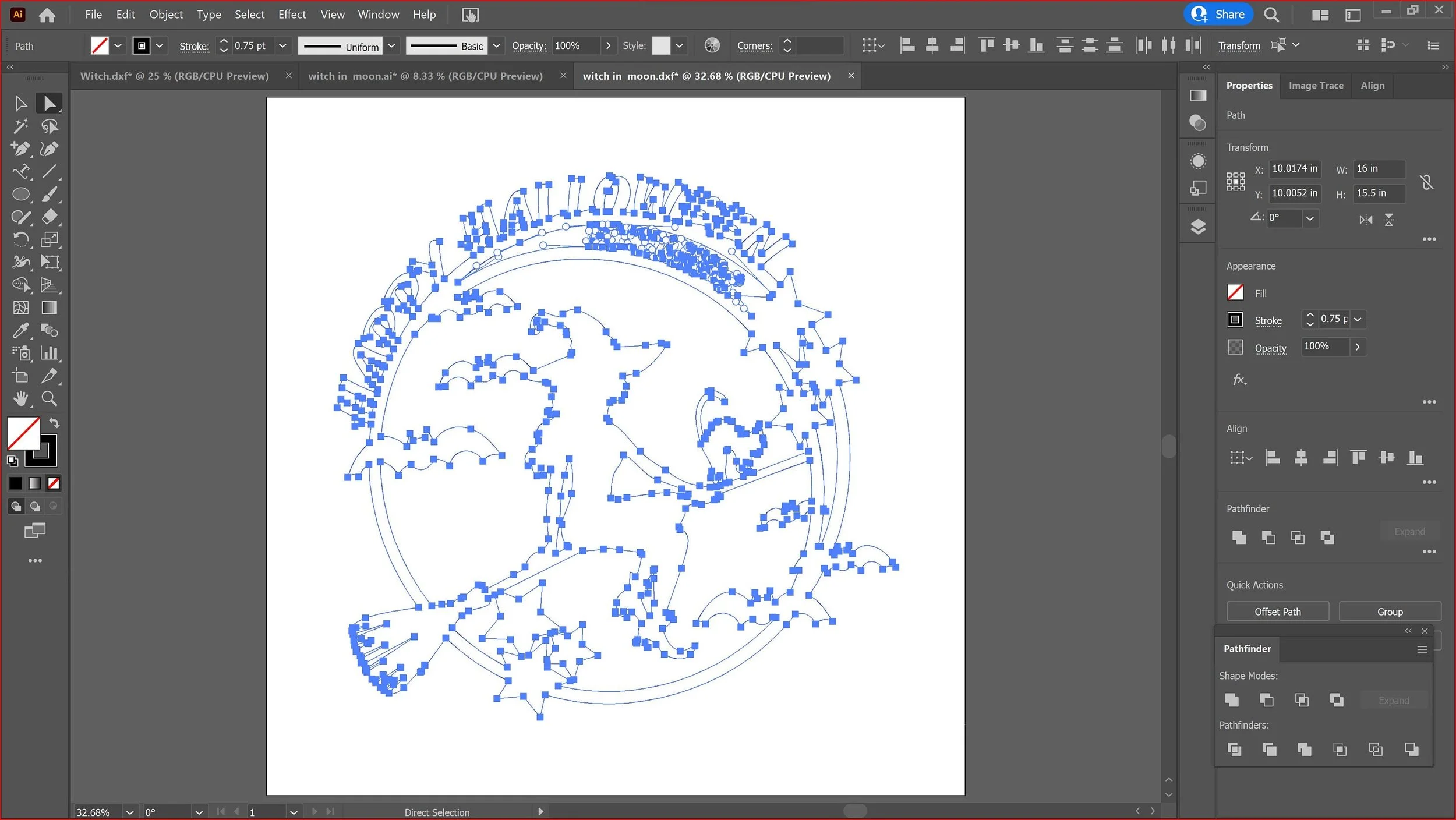Image resolution: width=1456 pixels, height=820 pixels.
Task: Click the Transform link in control bar
Action: click(x=1239, y=45)
